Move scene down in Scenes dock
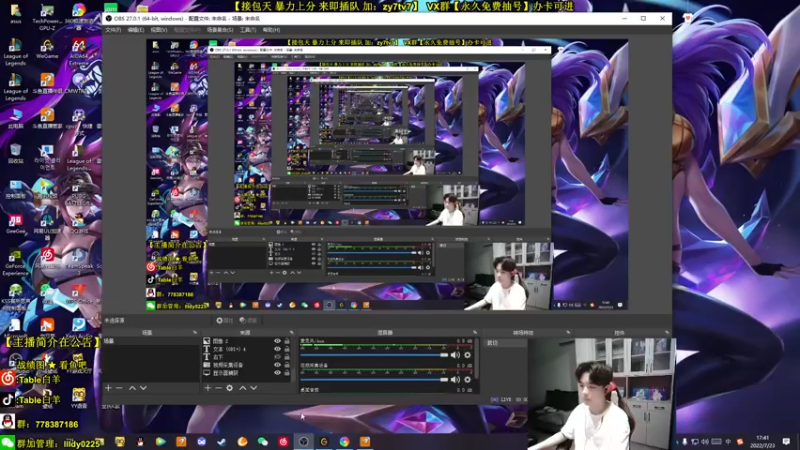Viewport: 800px width, 450px height. (x=143, y=388)
